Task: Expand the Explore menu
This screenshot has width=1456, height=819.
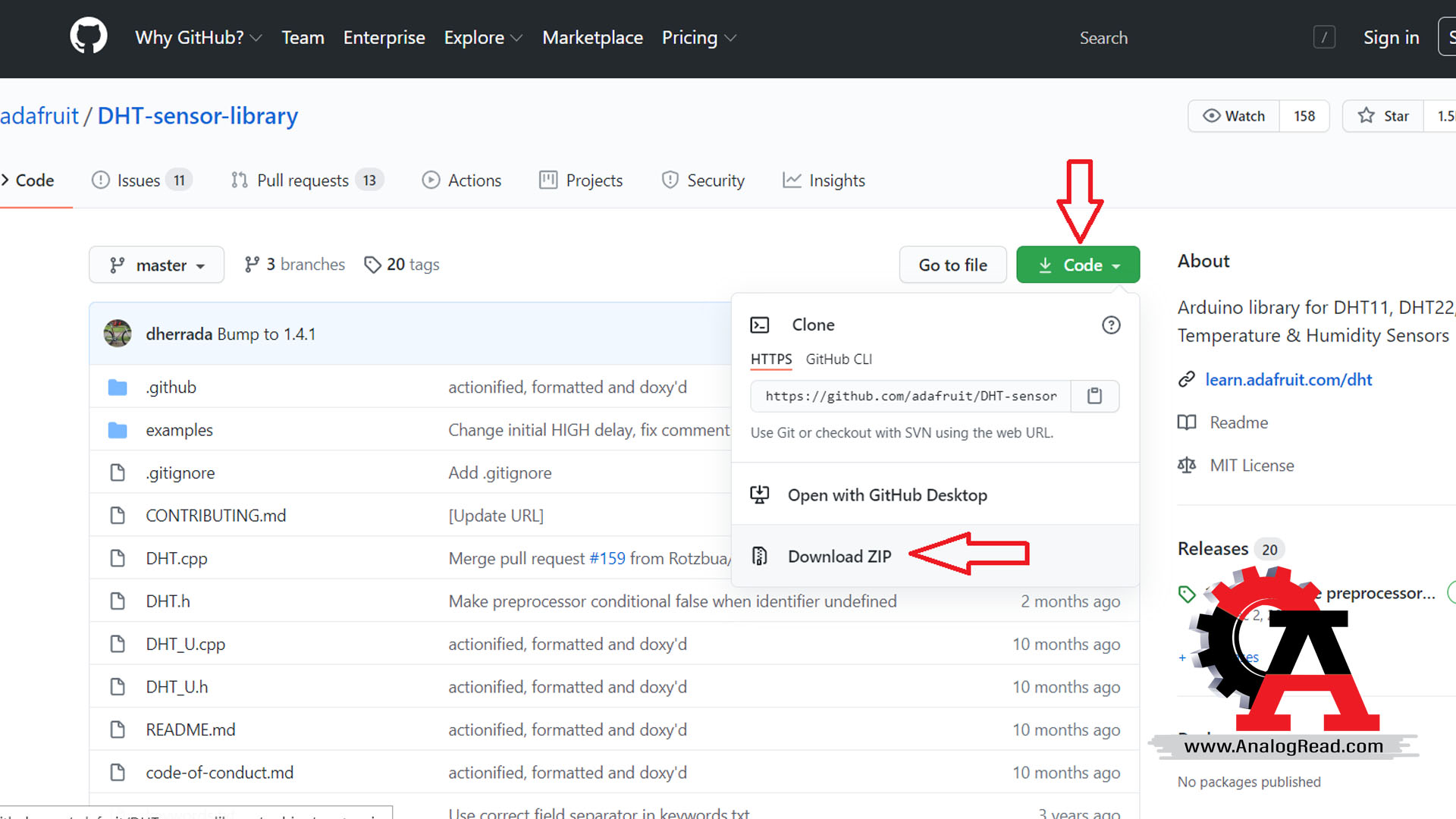Action: click(x=483, y=37)
